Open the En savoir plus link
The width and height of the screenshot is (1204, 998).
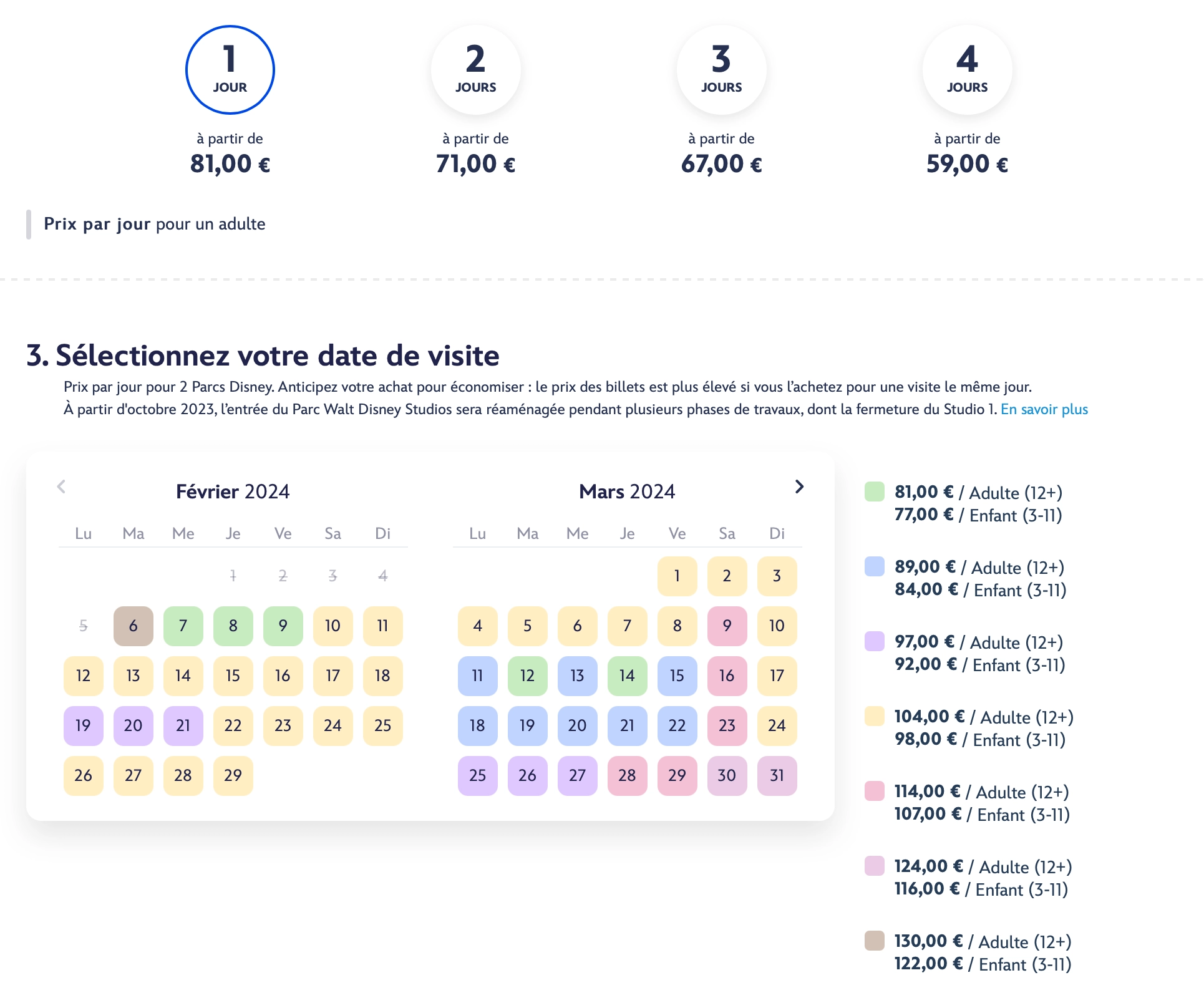click(x=1044, y=409)
